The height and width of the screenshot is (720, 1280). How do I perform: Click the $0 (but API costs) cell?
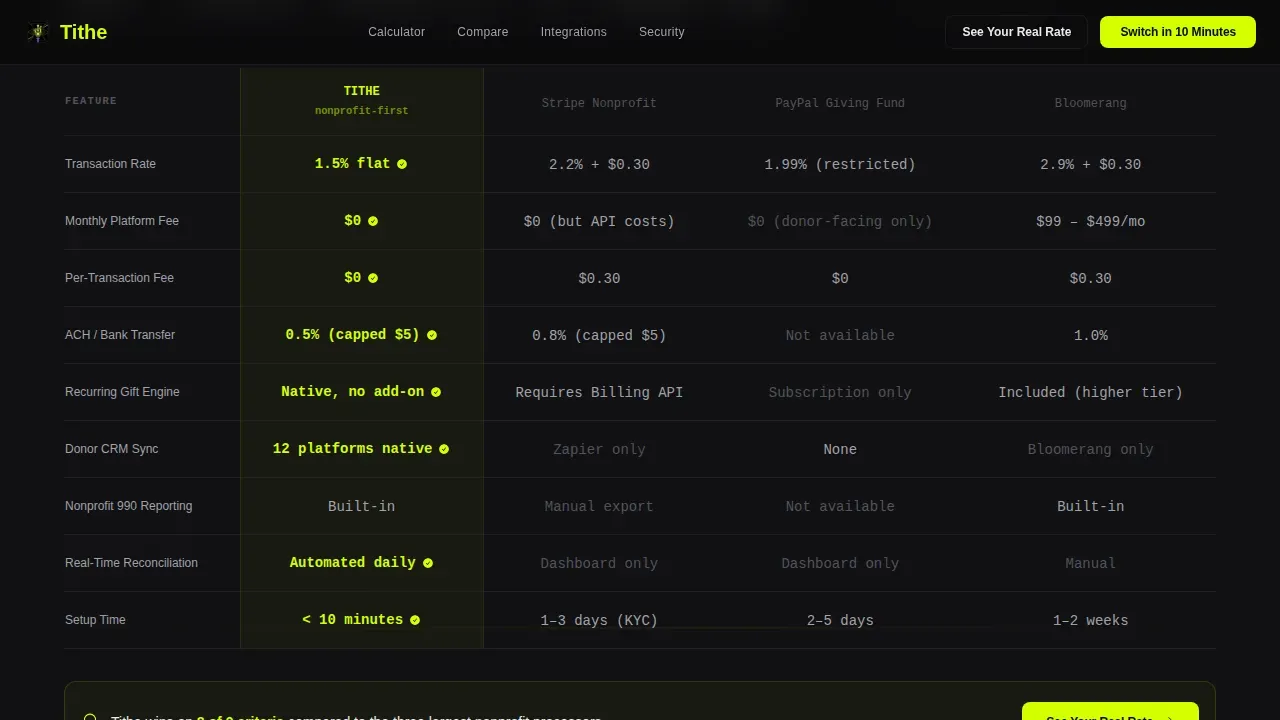(599, 222)
